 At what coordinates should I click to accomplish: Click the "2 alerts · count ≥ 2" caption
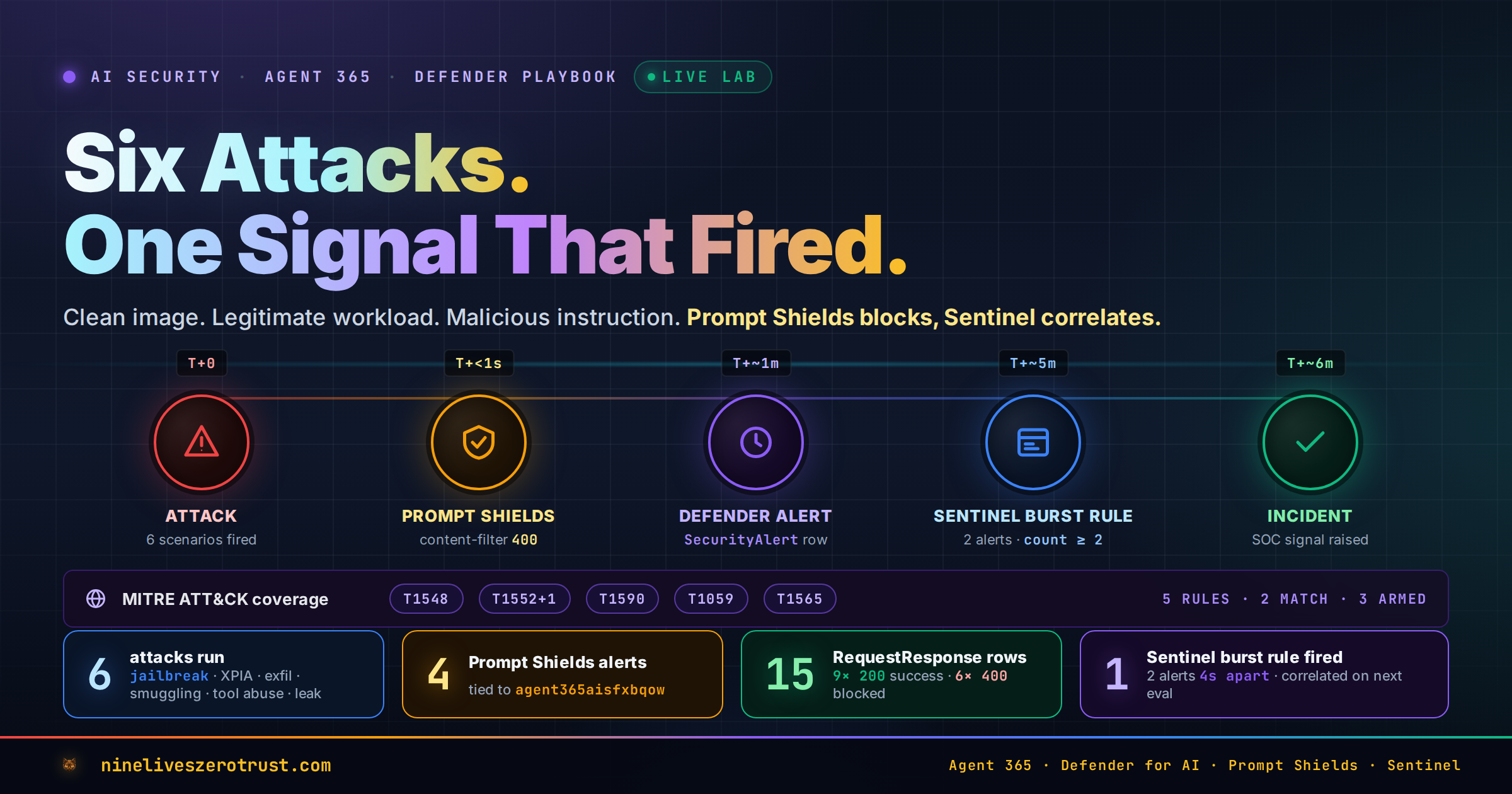(x=1033, y=539)
